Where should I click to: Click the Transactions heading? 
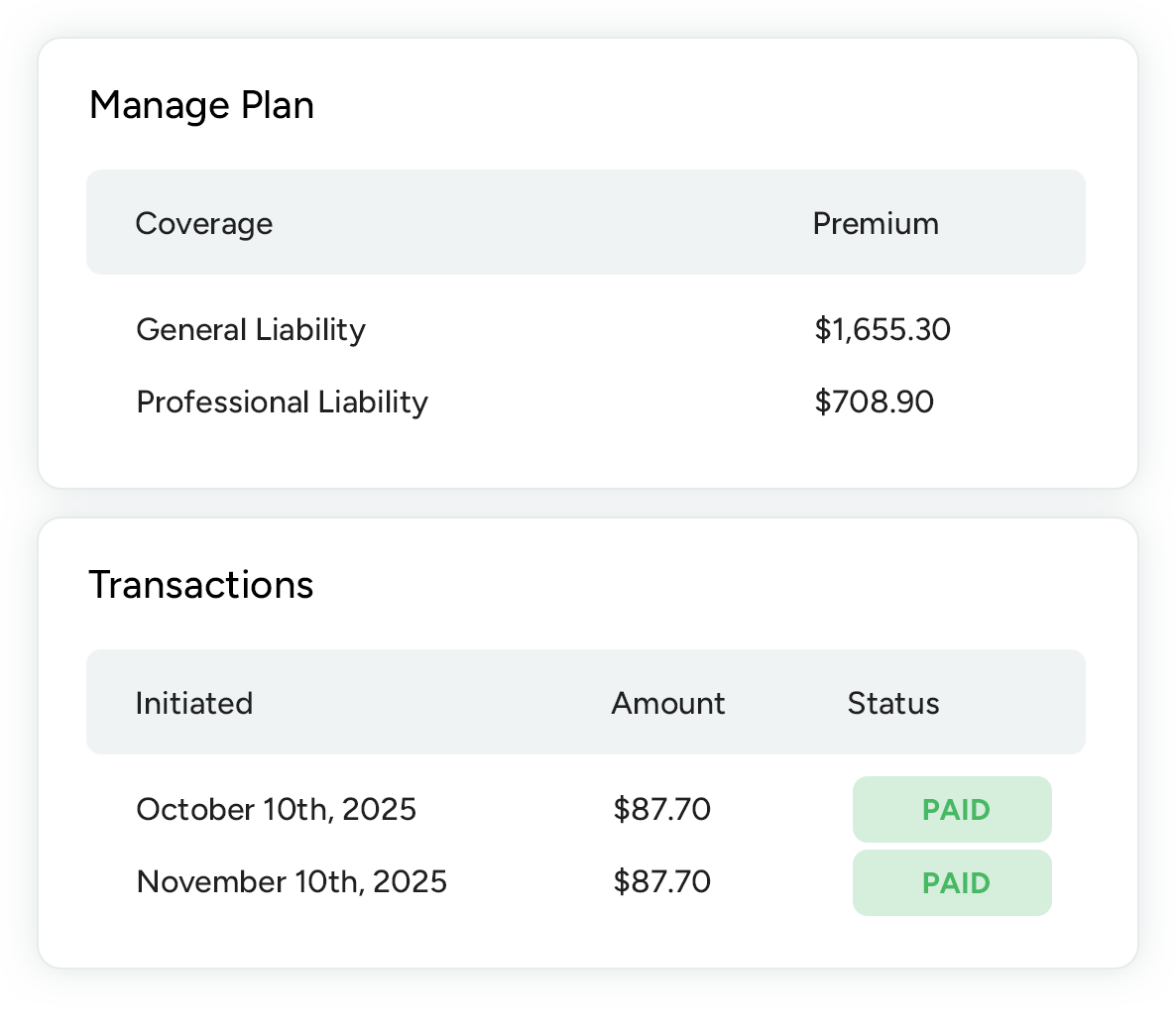201,585
